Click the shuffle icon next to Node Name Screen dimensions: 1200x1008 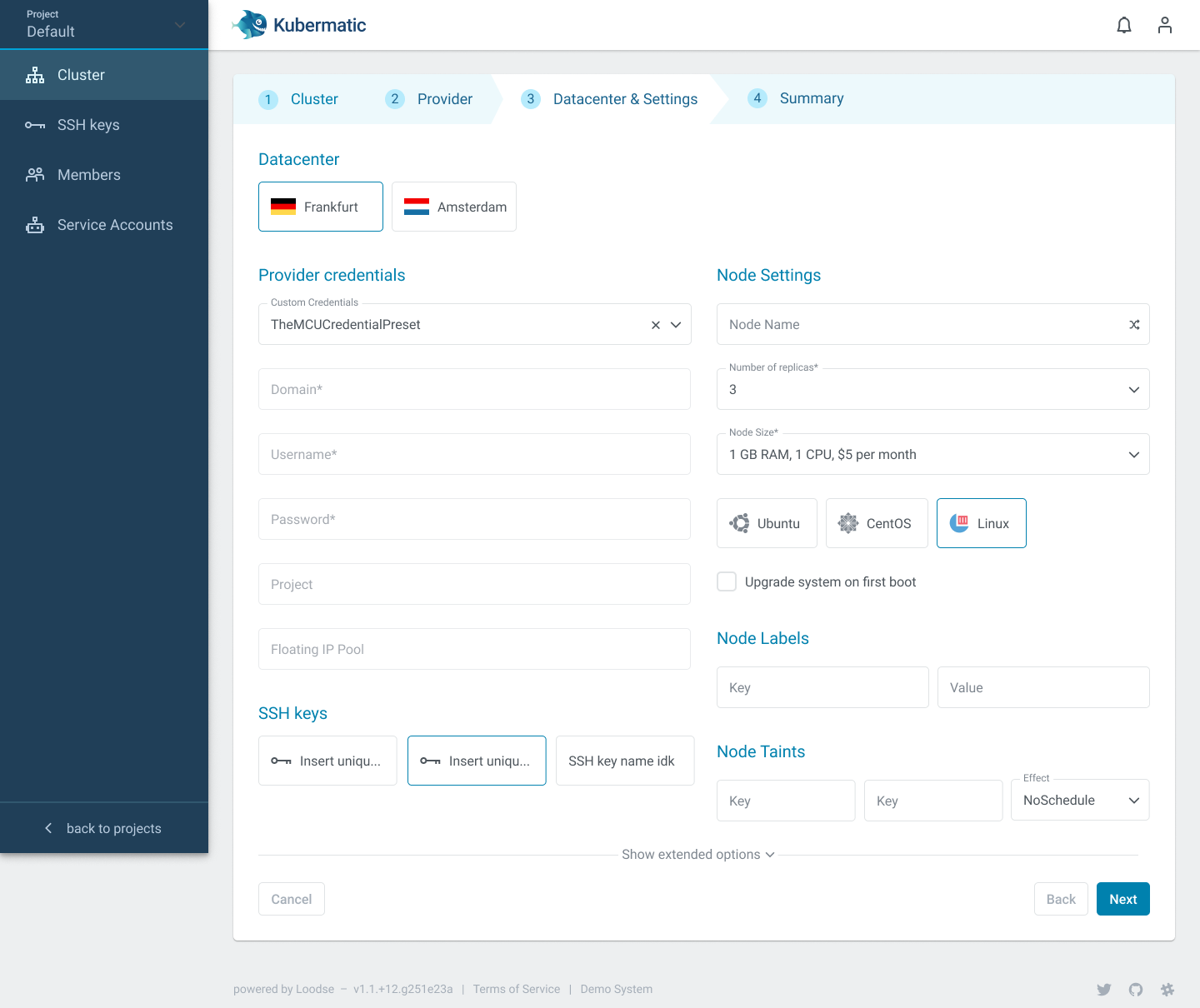click(x=1133, y=324)
